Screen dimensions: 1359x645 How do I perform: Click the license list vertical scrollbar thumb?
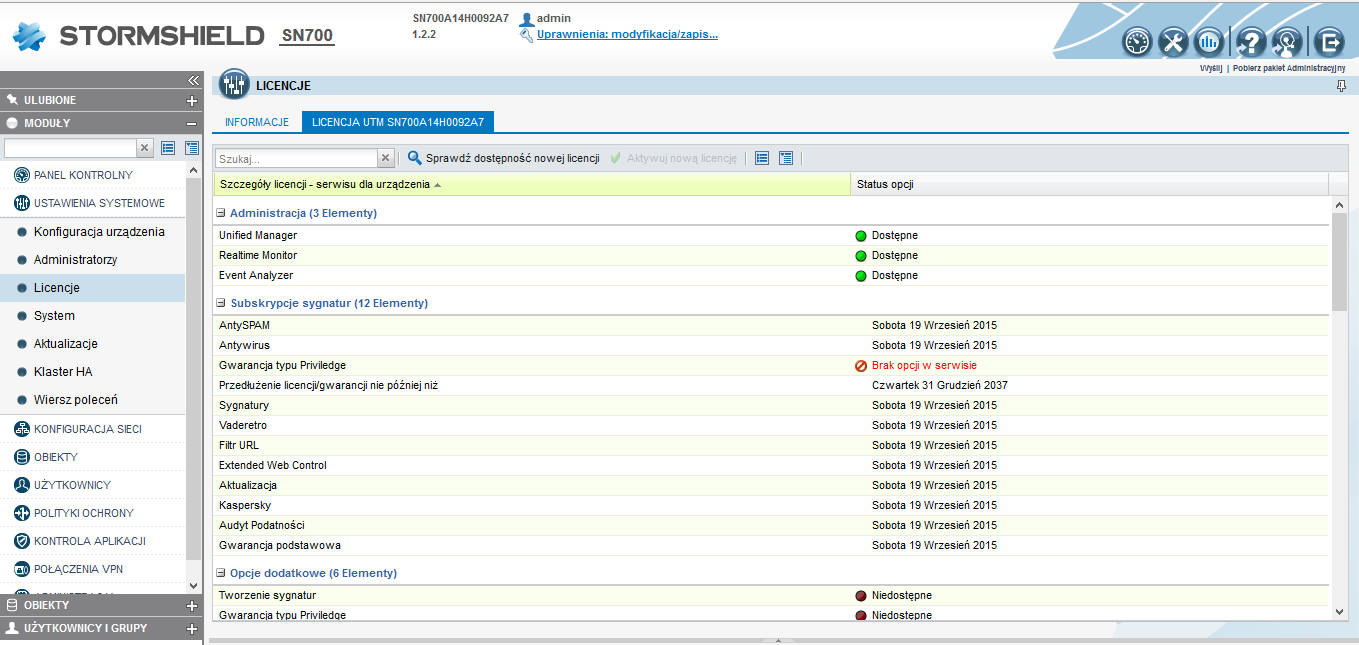1340,260
